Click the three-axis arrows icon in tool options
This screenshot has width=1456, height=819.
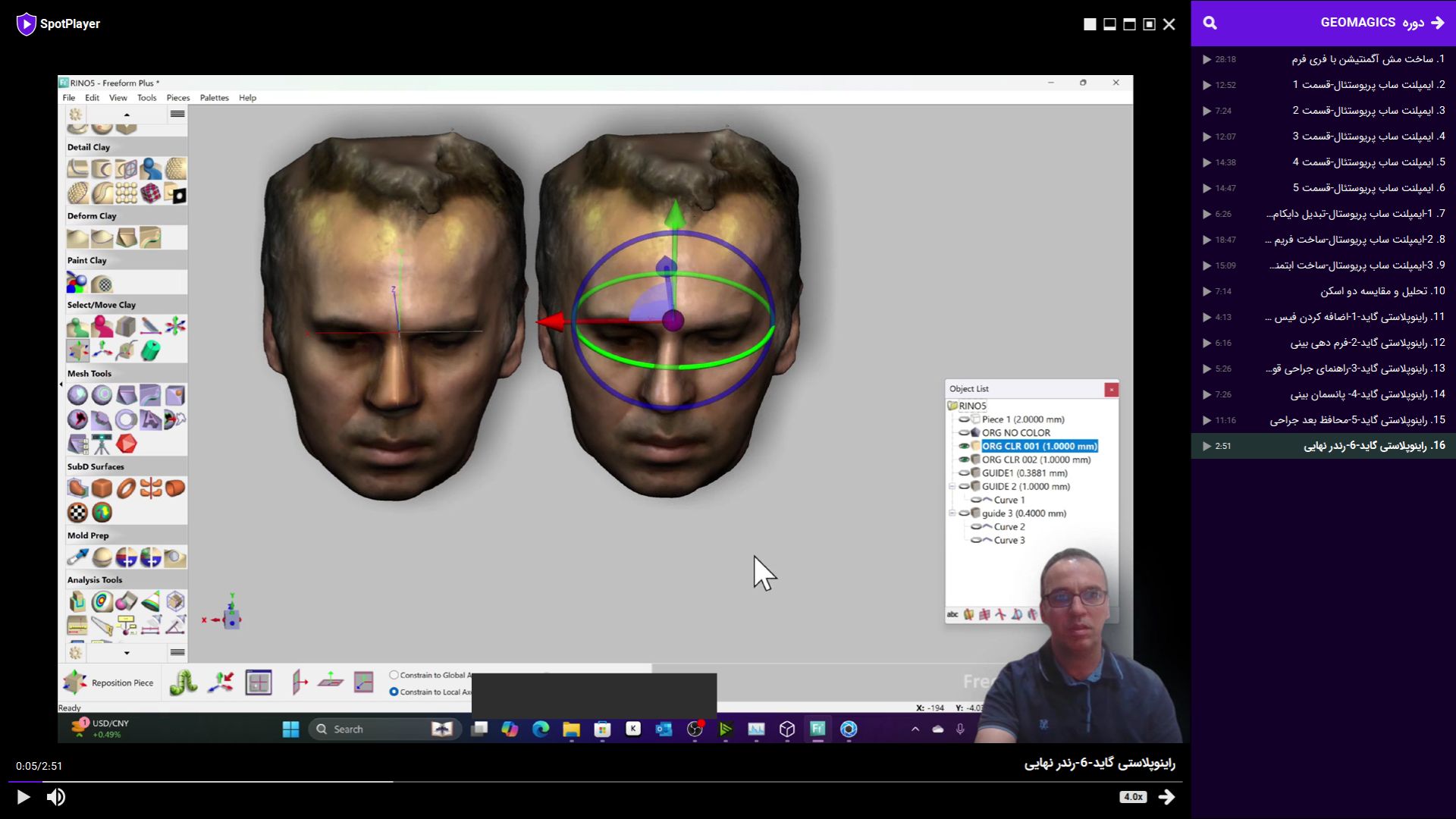pos(221,682)
